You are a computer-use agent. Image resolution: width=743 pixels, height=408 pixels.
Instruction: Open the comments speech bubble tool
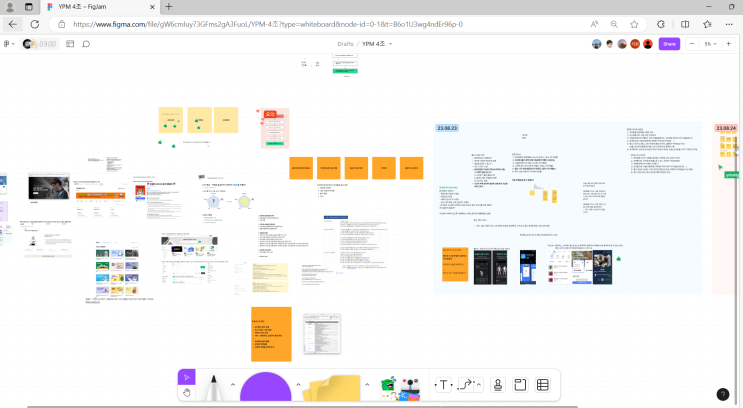(x=86, y=44)
